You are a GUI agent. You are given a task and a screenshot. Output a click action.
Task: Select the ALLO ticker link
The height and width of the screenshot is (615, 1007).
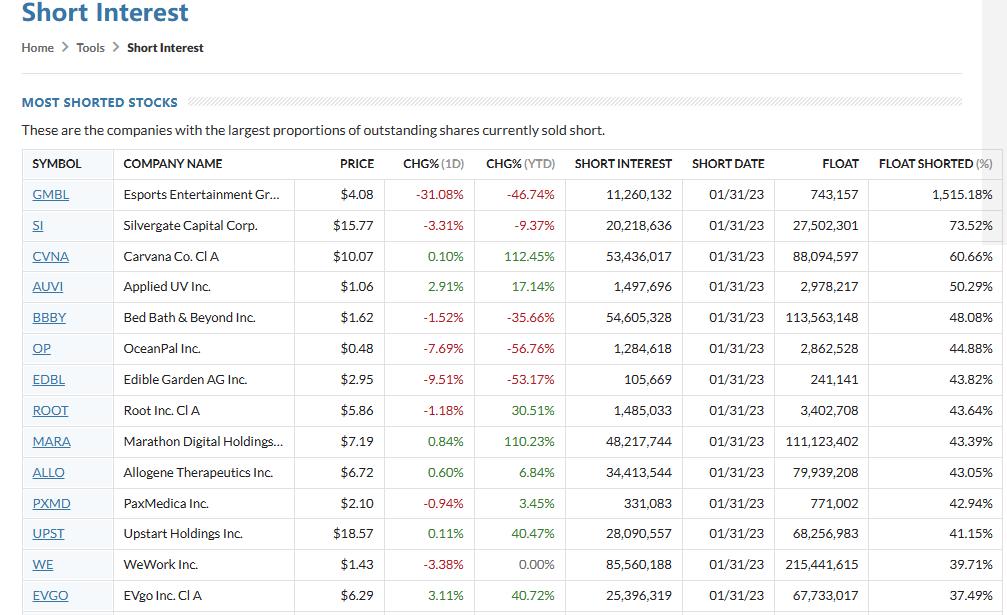[x=48, y=472]
